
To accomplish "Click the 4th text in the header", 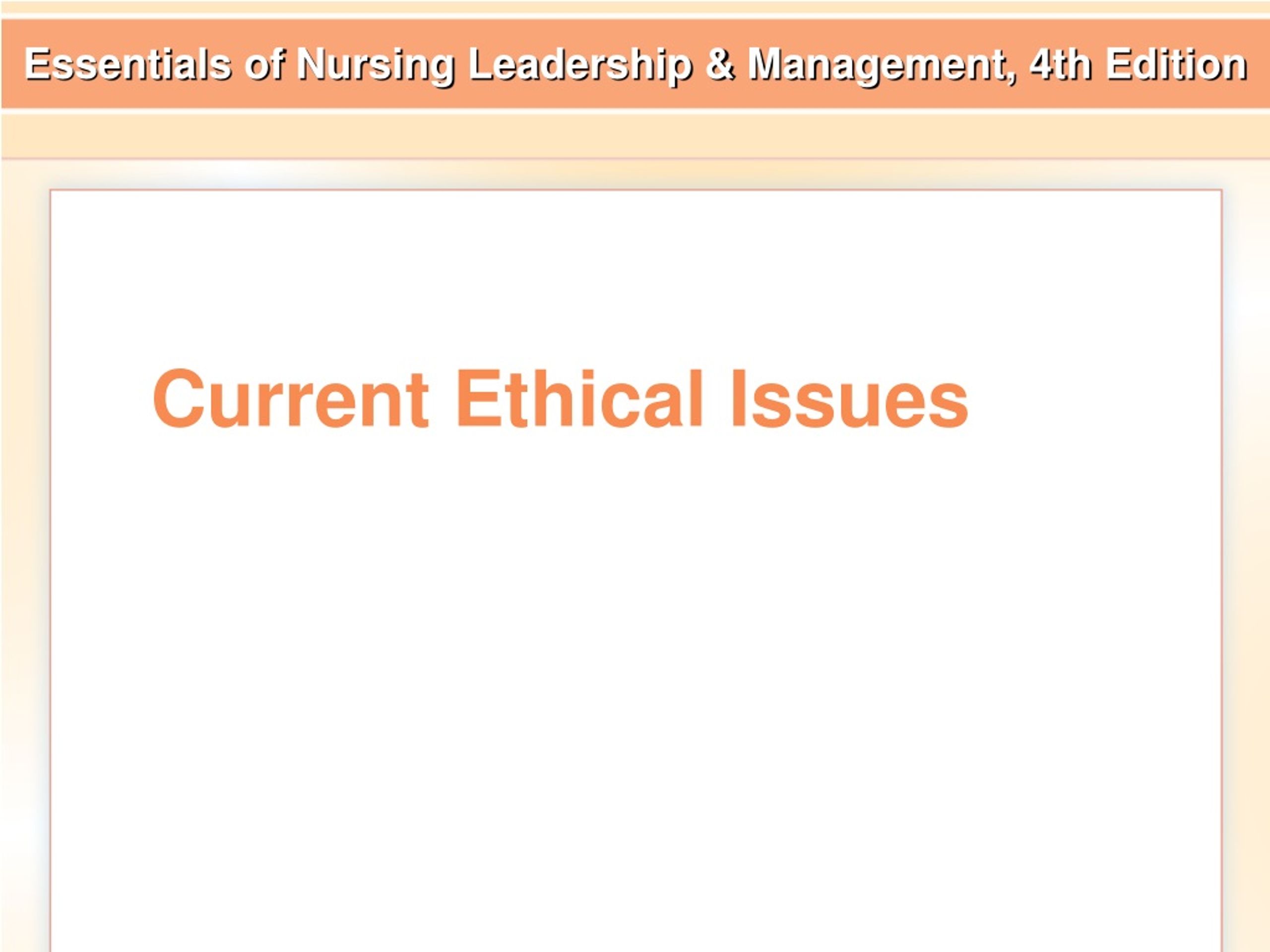I will click(x=1061, y=63).
